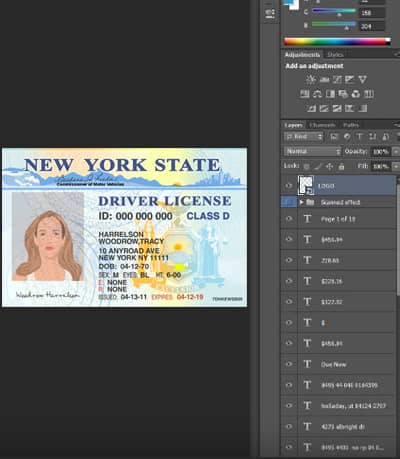Add a Color Lookup adjustment layer
The width and height of the screenshot is (400, 459).
click(368, 94)
